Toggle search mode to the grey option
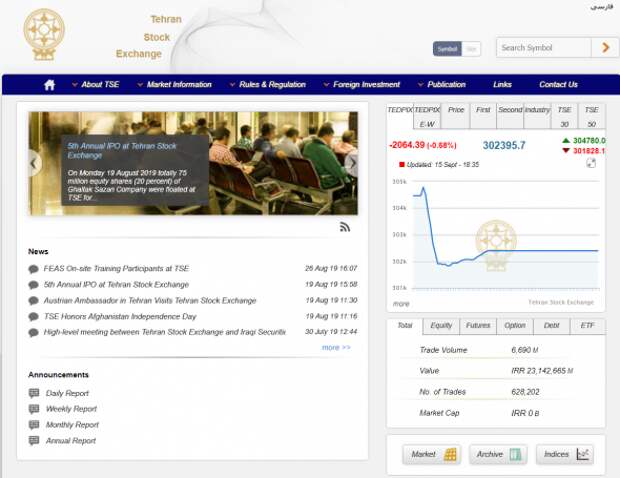This screenshot has width=620, height=478. click(471, 49)
